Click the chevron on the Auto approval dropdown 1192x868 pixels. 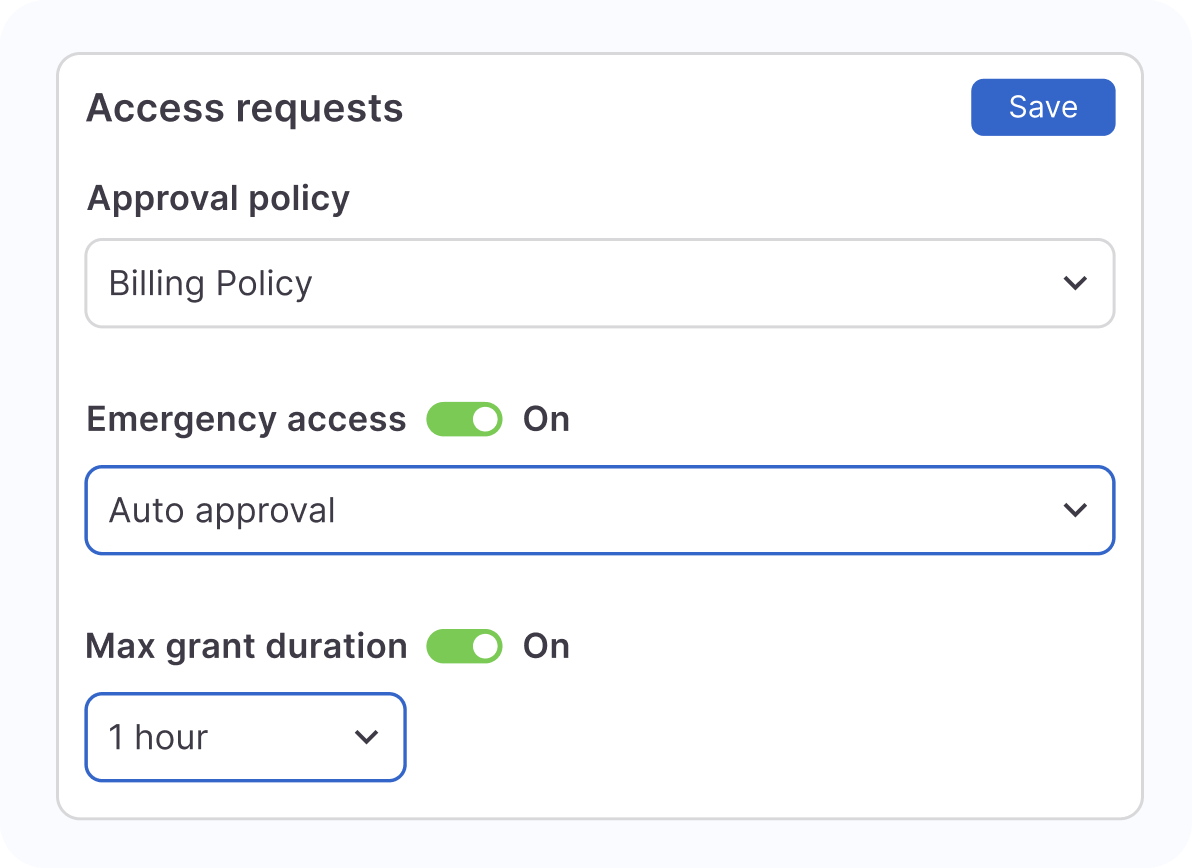pyautogui.click(x=1077, y=510)
